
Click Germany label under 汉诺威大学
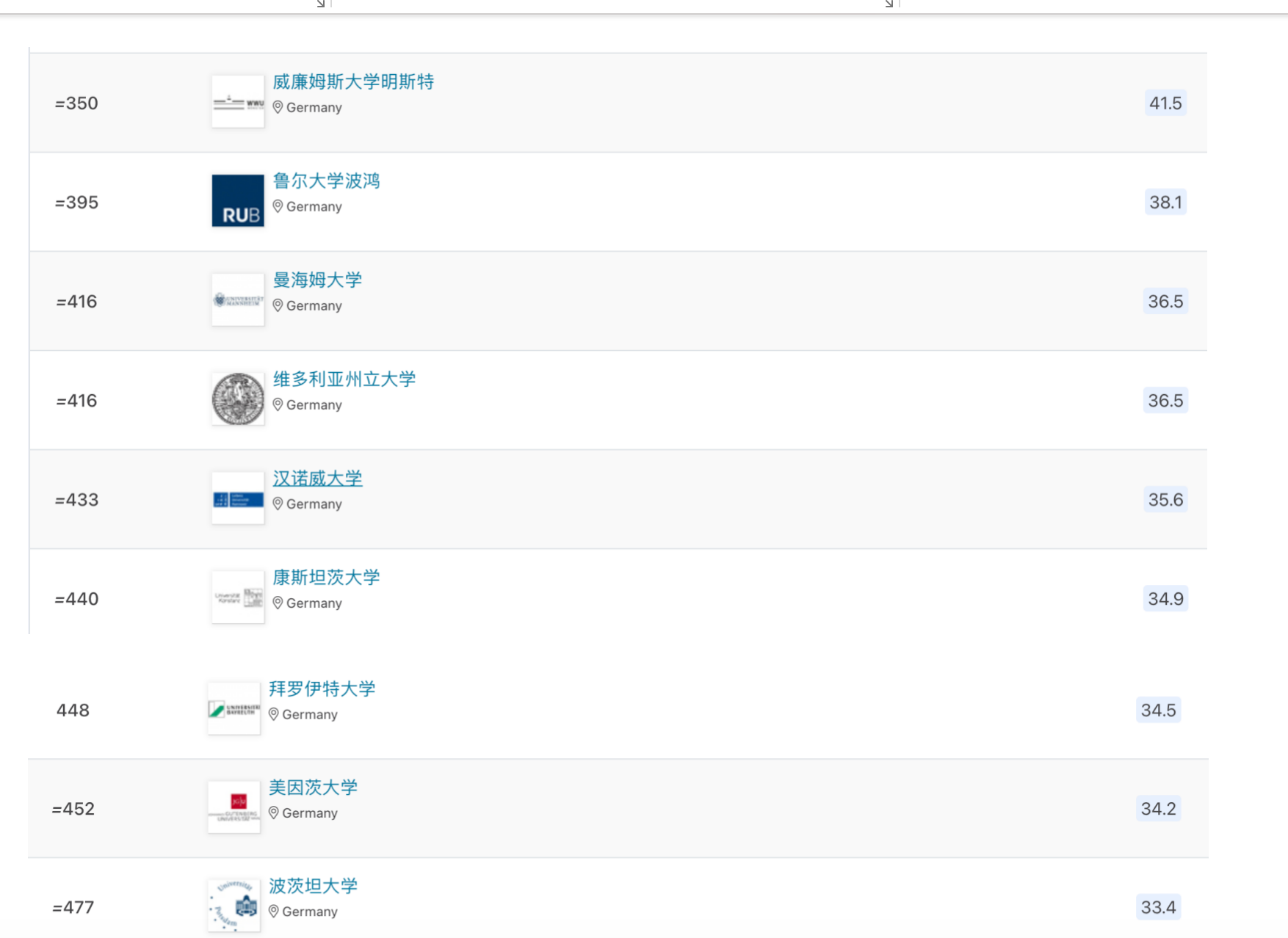tap(314, 504)
